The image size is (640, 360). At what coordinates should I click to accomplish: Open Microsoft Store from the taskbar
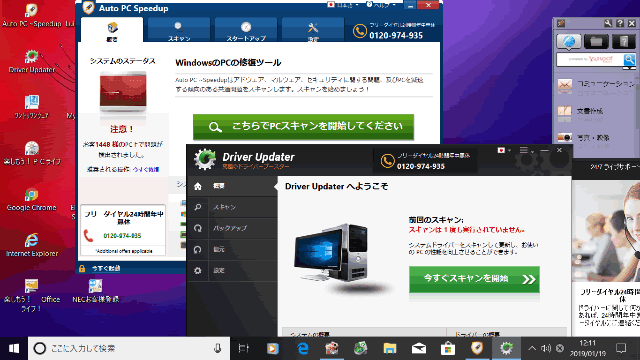coord(448,348)
